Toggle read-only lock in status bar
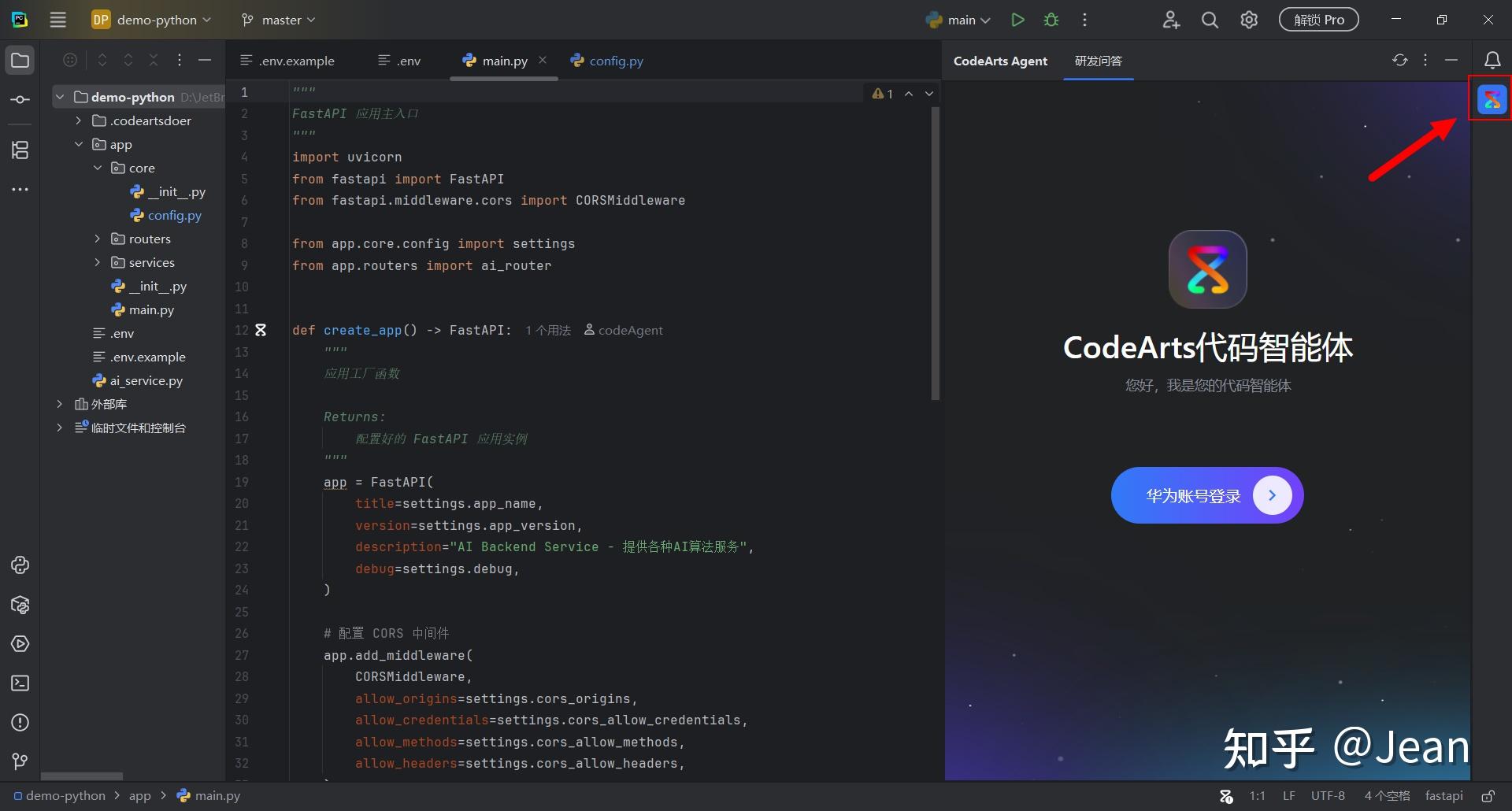1512x811 pixels. point(1488,796)
